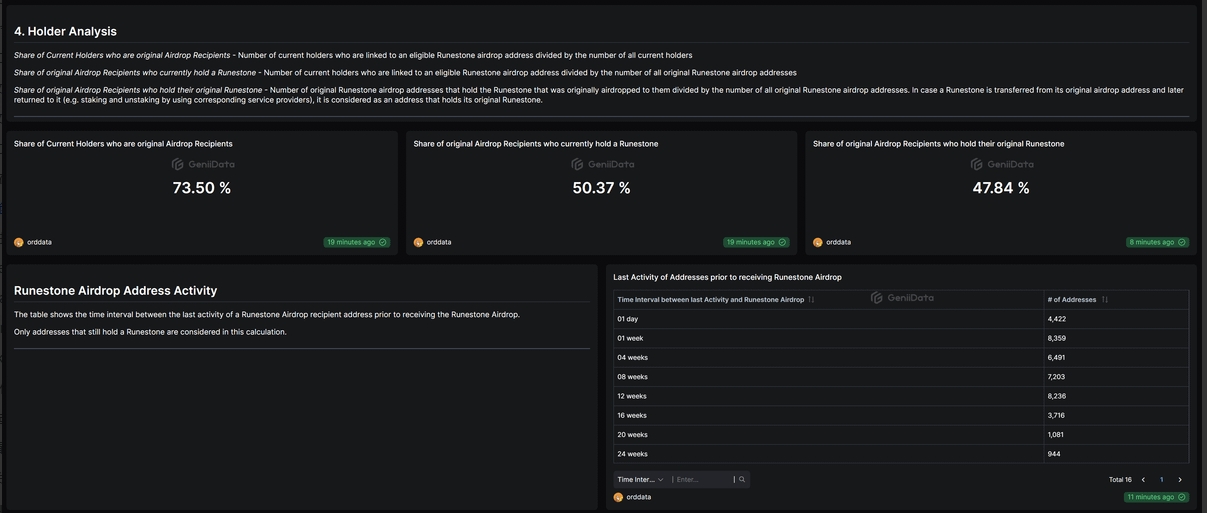Click orddata avatar in the 47.84 % card
This screenshot has height=513, width=1207.
point(818,242)
